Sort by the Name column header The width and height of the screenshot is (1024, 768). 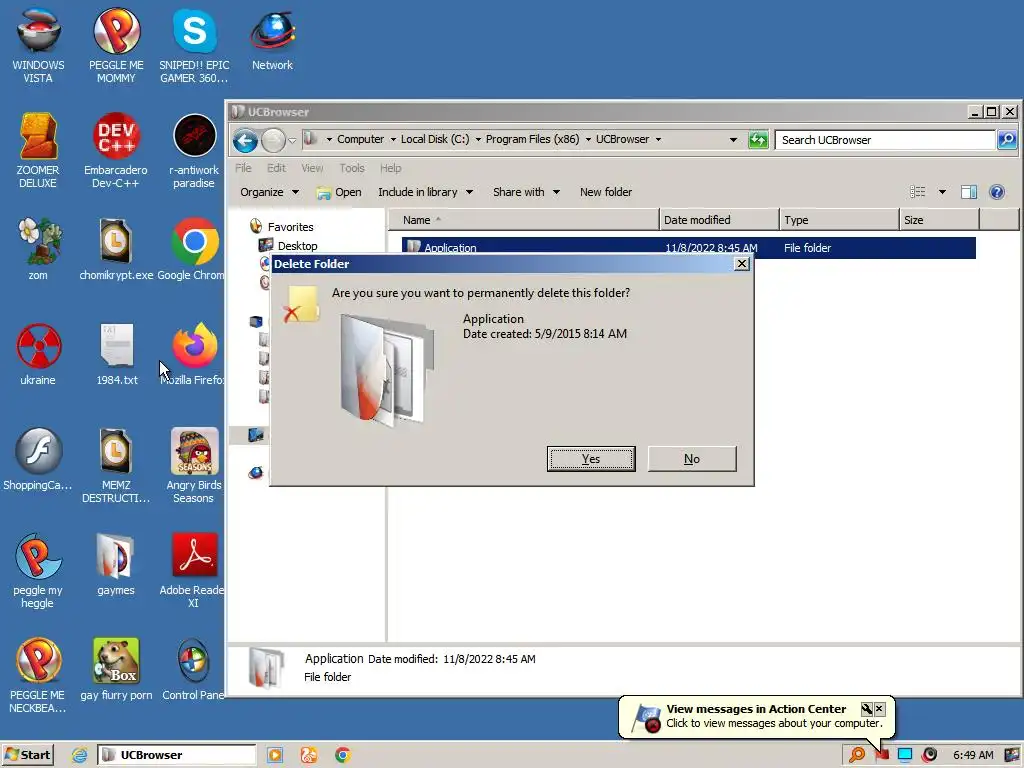point(524,220)
